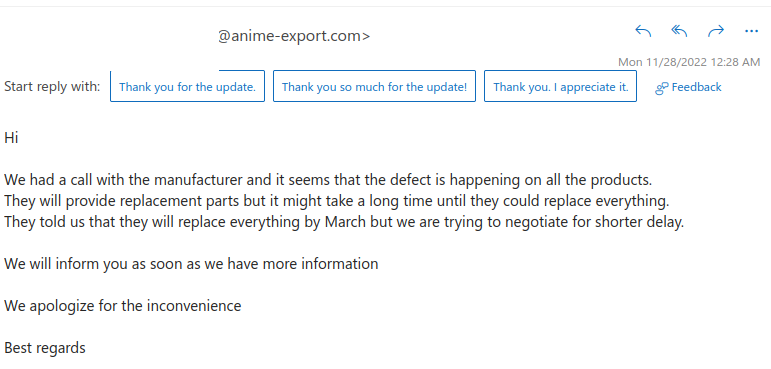Click the "We will inform you" sentence
Viewport: 771px width, 369px height.
[191, 264]
